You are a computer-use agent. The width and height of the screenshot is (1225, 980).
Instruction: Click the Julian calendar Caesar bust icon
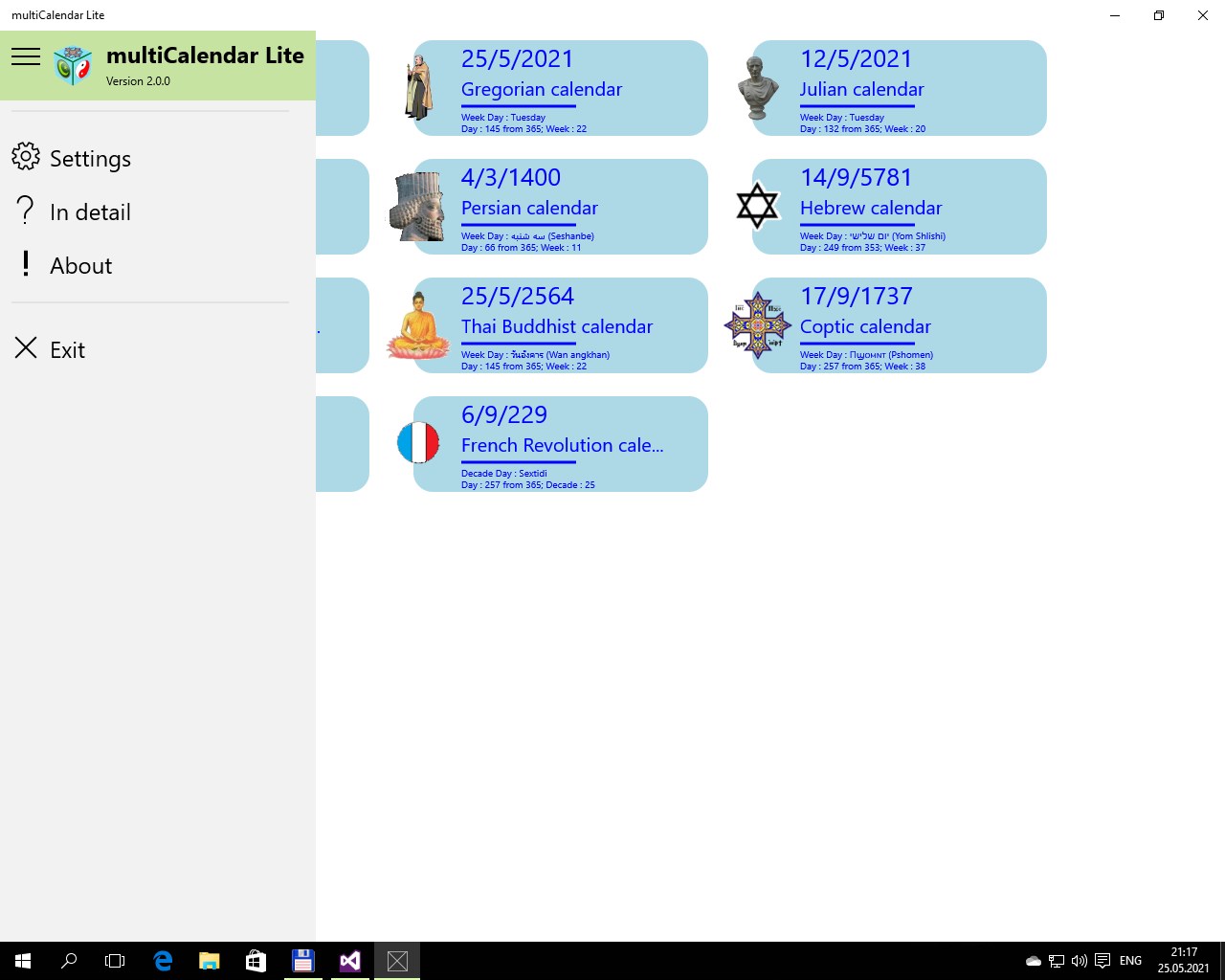pos(757,88)
